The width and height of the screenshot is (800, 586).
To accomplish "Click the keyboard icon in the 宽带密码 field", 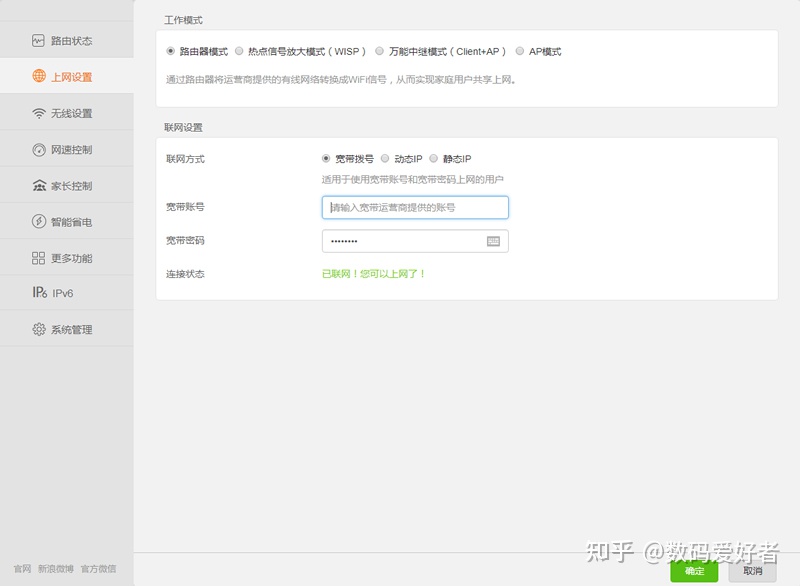I will (x=493, y=240).
